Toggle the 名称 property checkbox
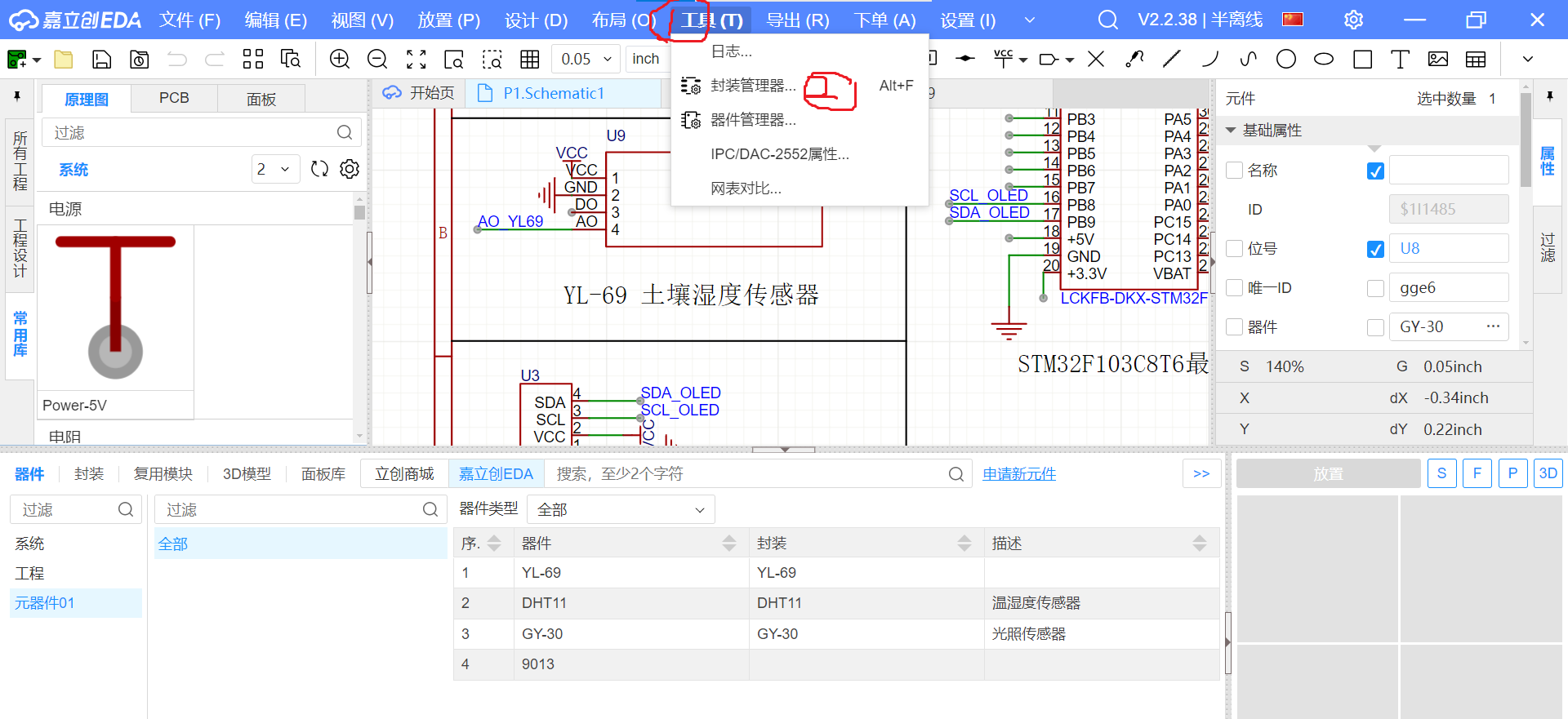The width and height of the screenshot is (1568, 719). (x=1235, y=170)
